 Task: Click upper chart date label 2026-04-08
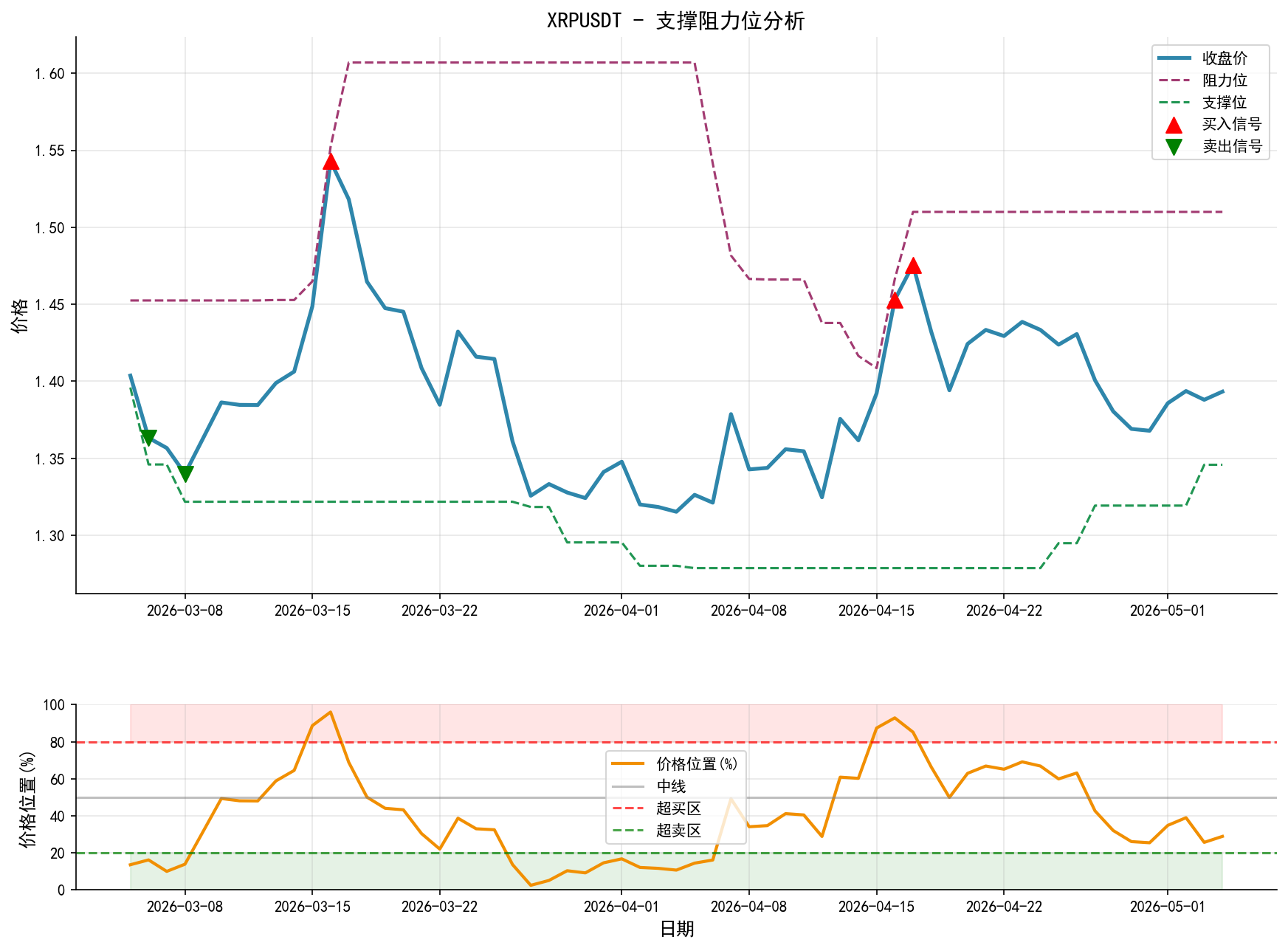(749, 611)
